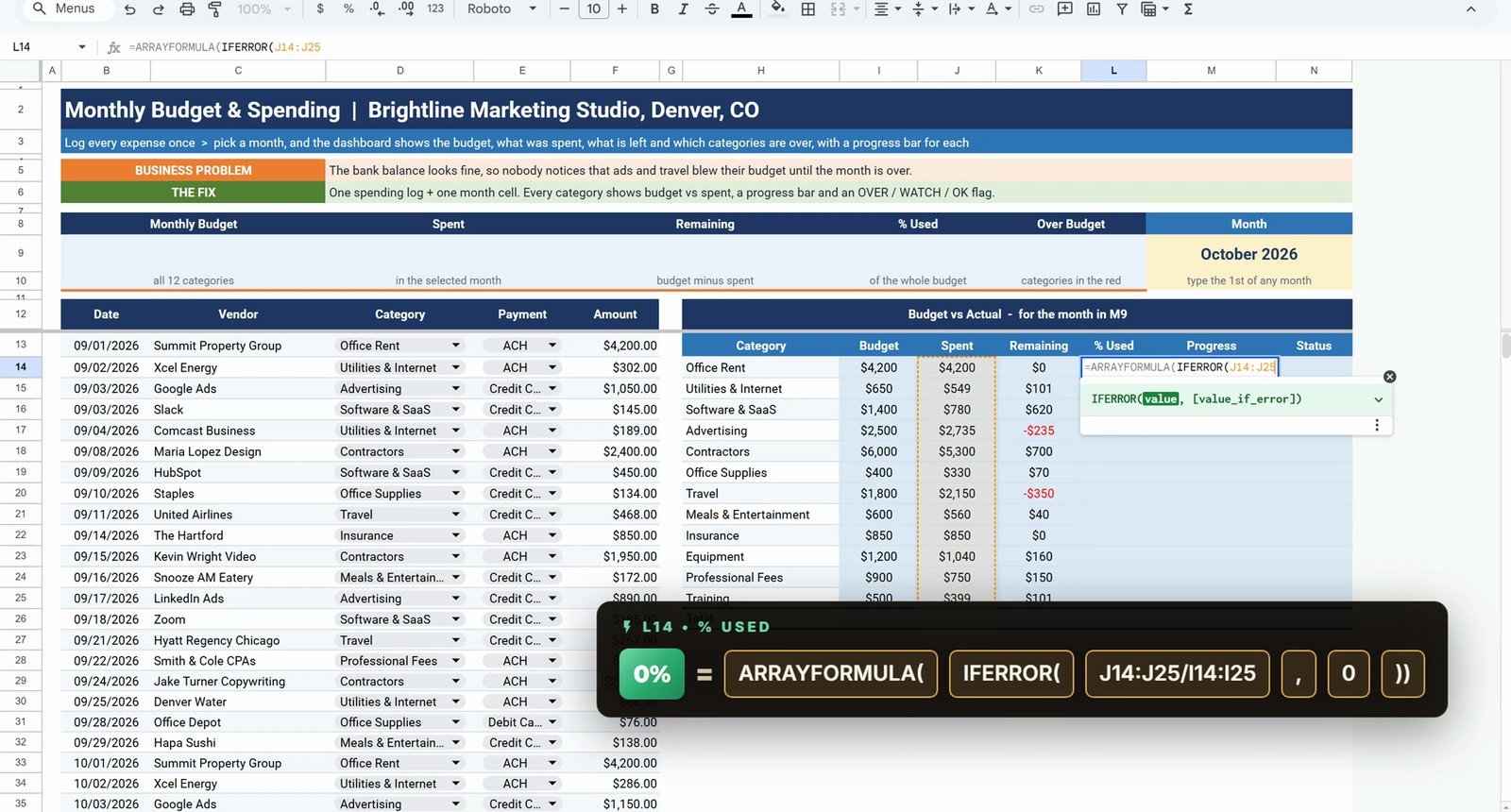Open Category dropdown for Summit Property Group 09/01/2026
Viewport: 1511px width, 812px height.
tap(456, 346)
